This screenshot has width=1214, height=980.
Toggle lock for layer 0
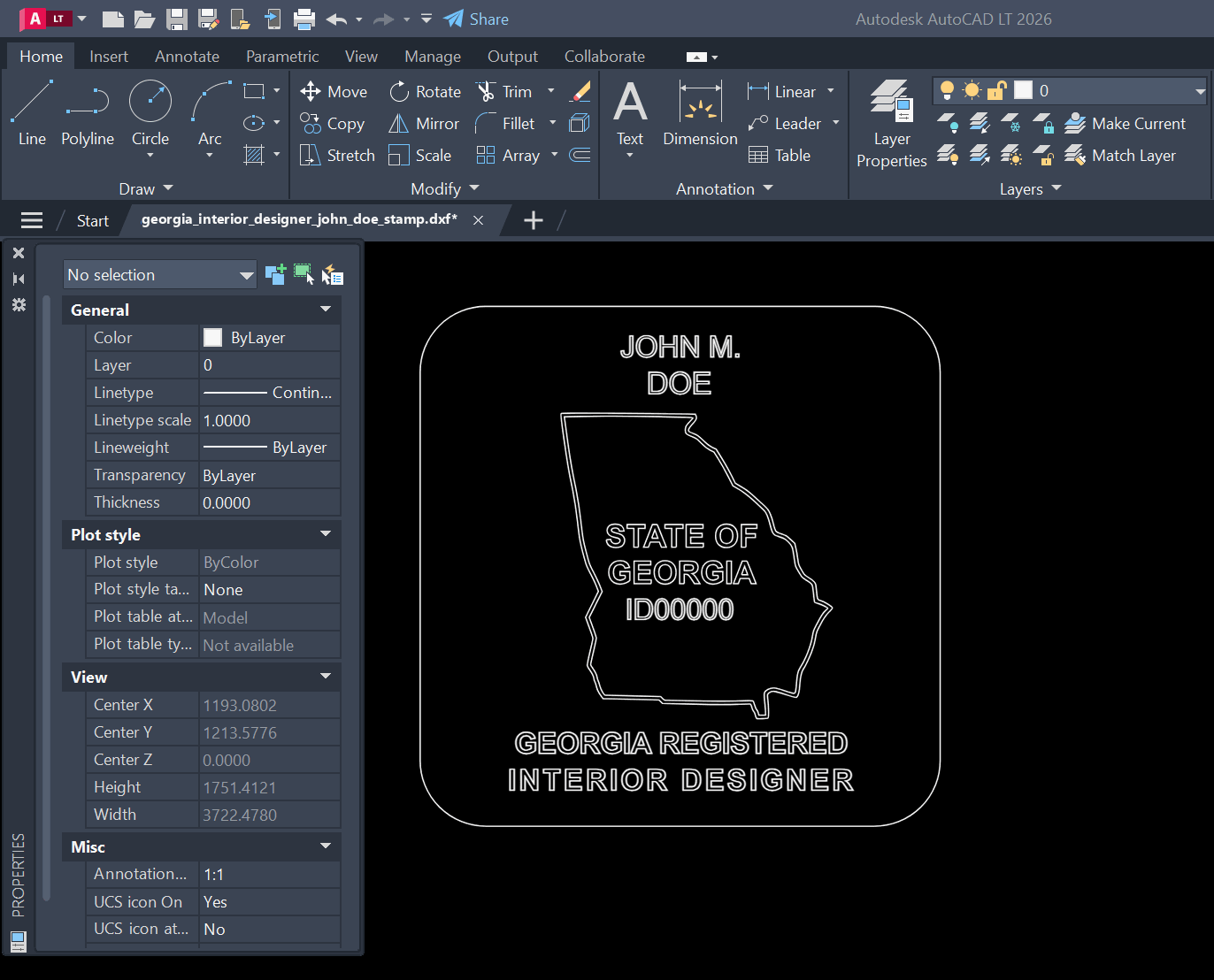click(x=997, y=90)
